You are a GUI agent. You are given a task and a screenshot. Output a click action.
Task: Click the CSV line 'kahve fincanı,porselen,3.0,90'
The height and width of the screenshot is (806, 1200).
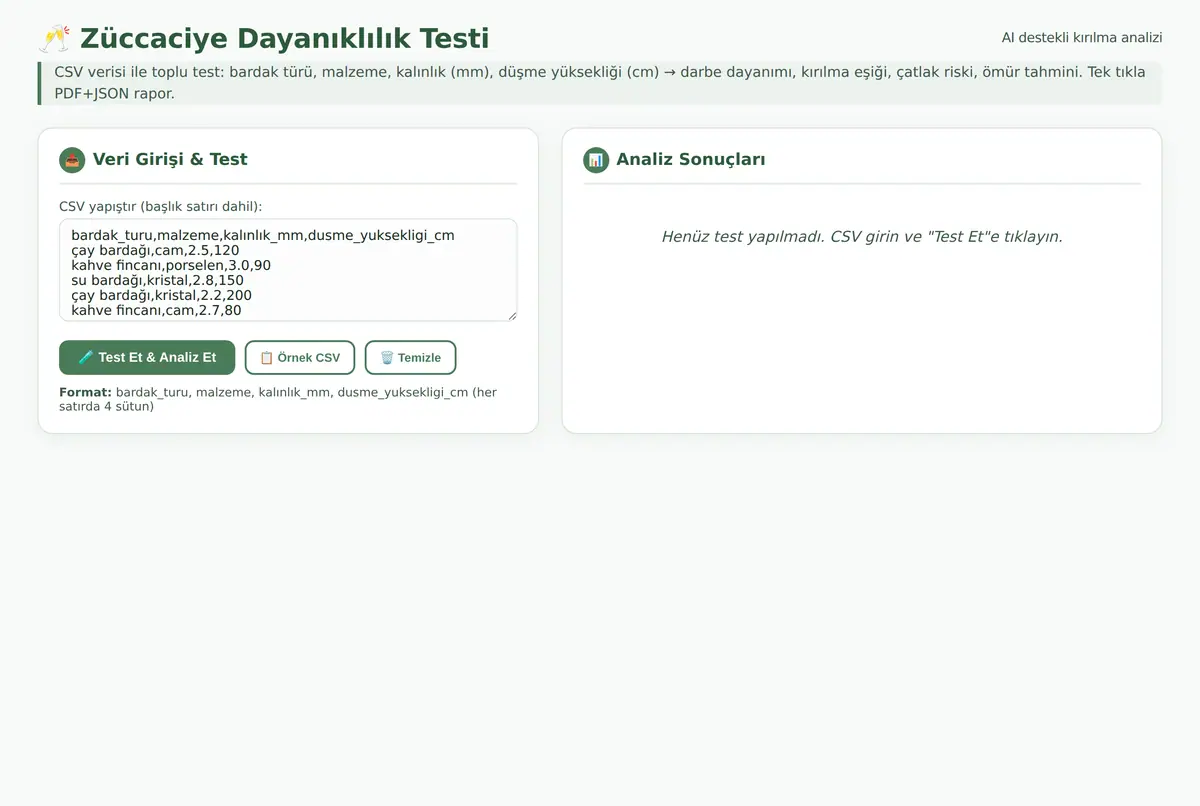[171, 265]
